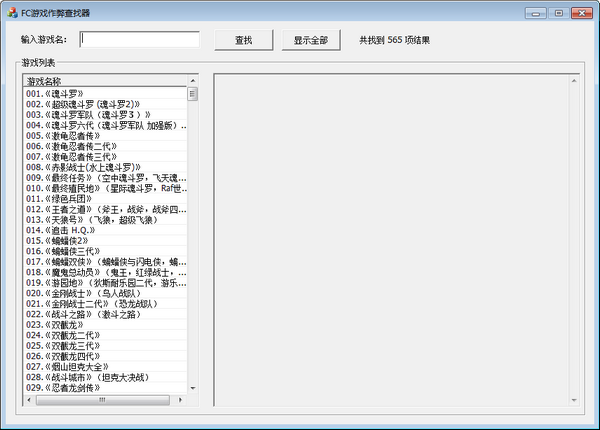Select row 024.《双截龙二代》
600x430 pixels.
click(105, 335)
